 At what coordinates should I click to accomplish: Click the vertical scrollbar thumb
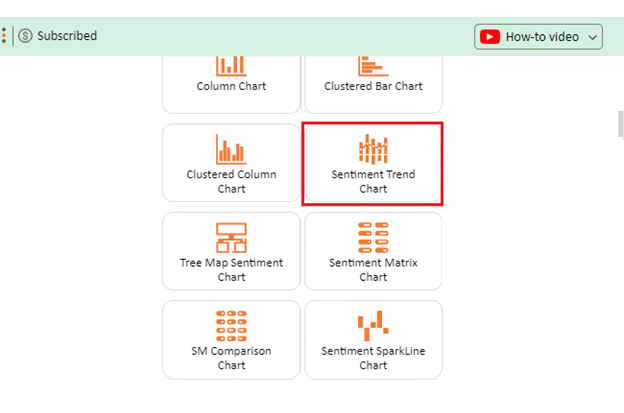(620, 124)
